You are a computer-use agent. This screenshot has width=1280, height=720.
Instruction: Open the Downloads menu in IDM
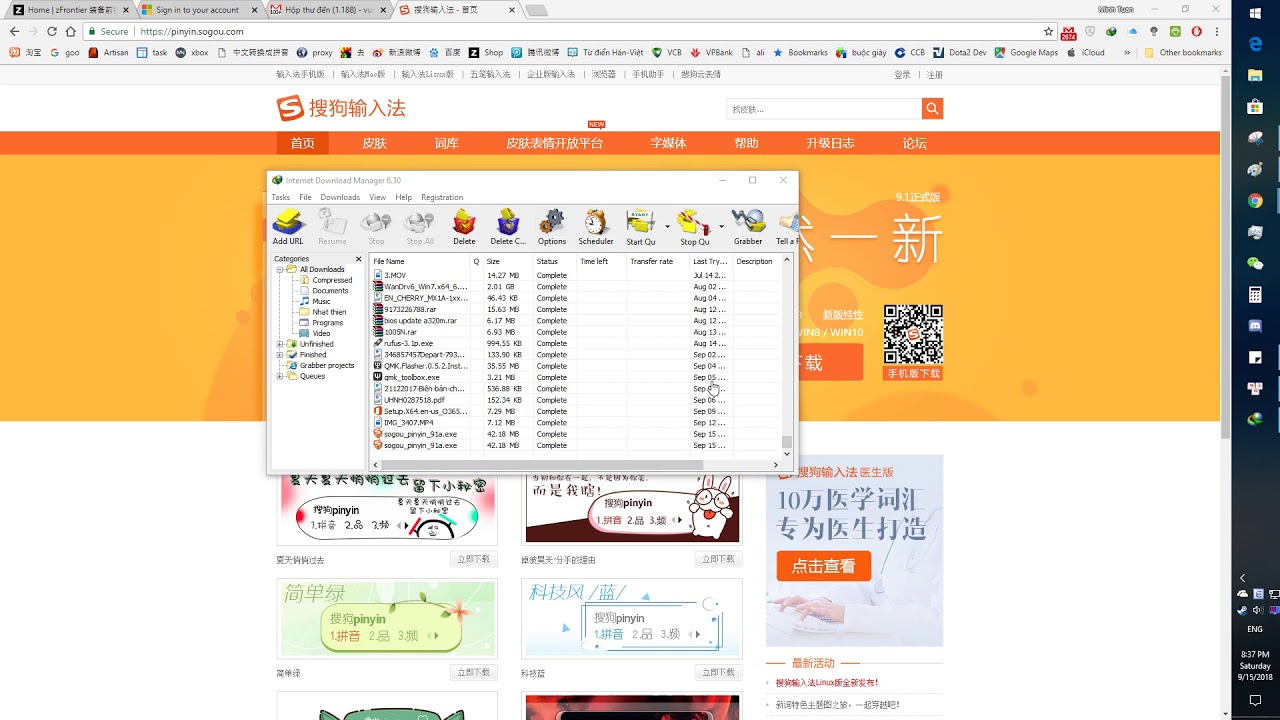(x=340, y=197)
